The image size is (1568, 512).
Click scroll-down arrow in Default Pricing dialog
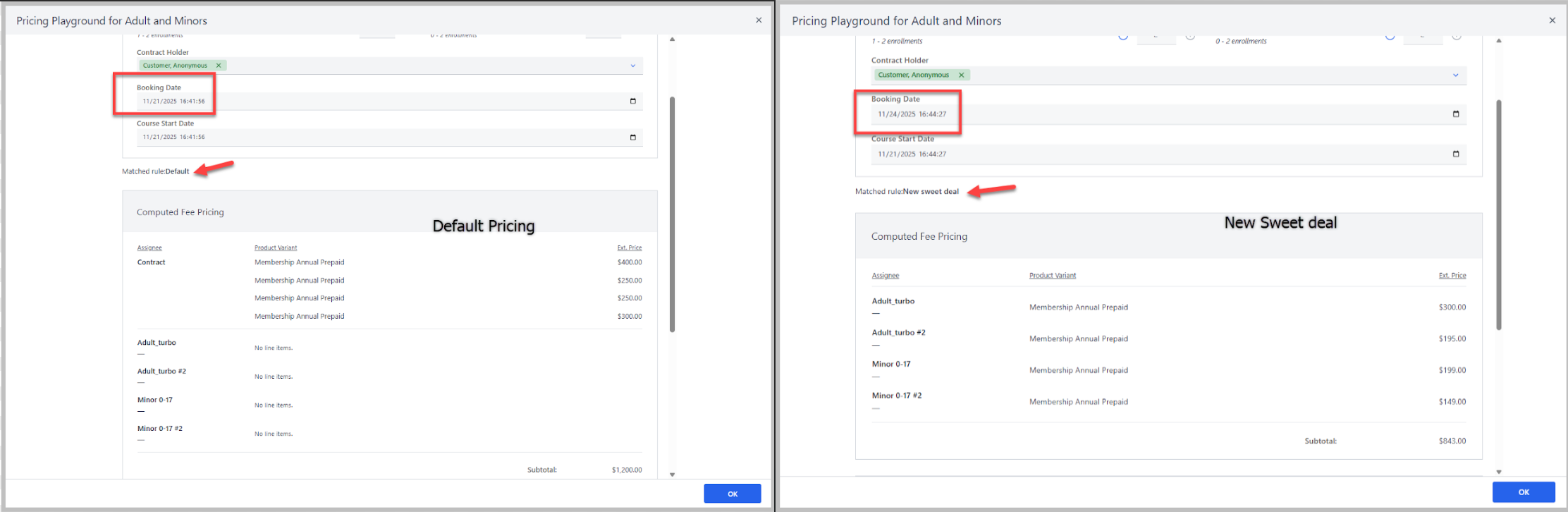click(672, 475)
